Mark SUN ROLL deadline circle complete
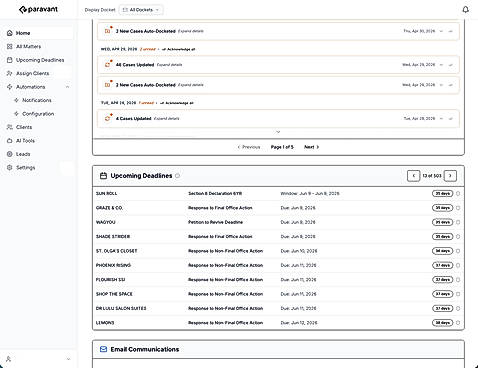This screenshot has height=368, width=478. pos(458,193)
